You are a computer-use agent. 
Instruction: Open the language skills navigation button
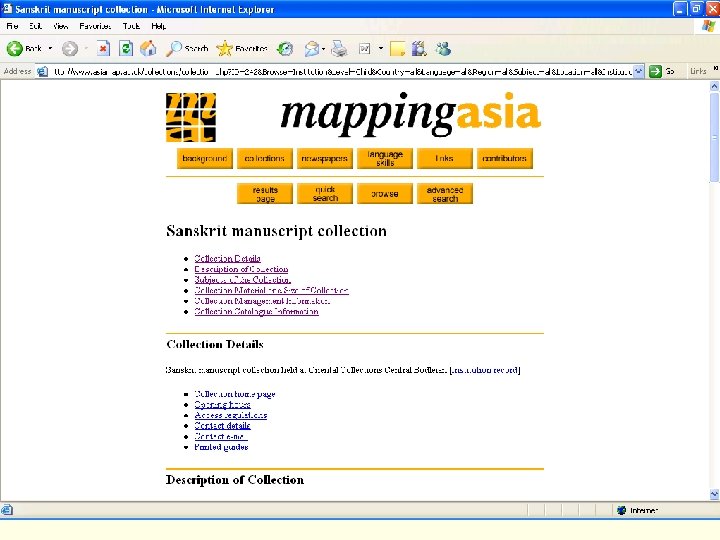click(385, 158)
